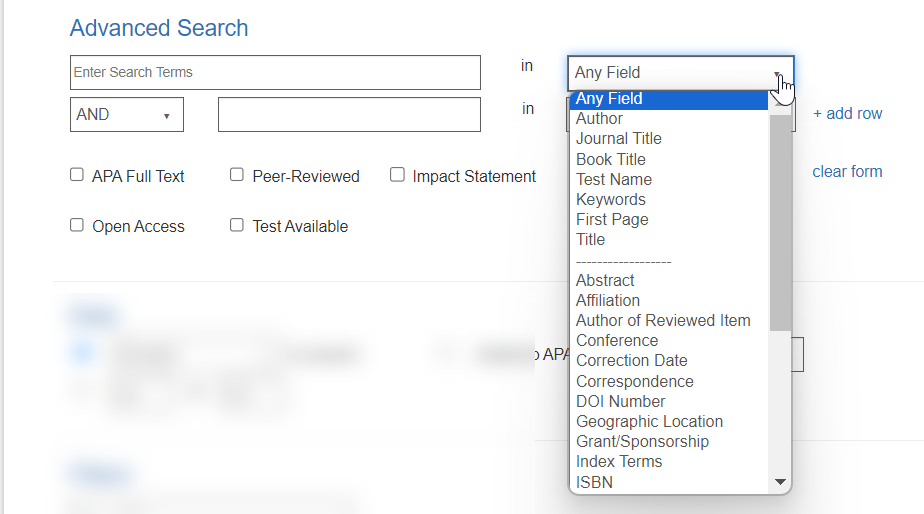
Task: Click the Advanced Search heading
Action: (159, 28)
